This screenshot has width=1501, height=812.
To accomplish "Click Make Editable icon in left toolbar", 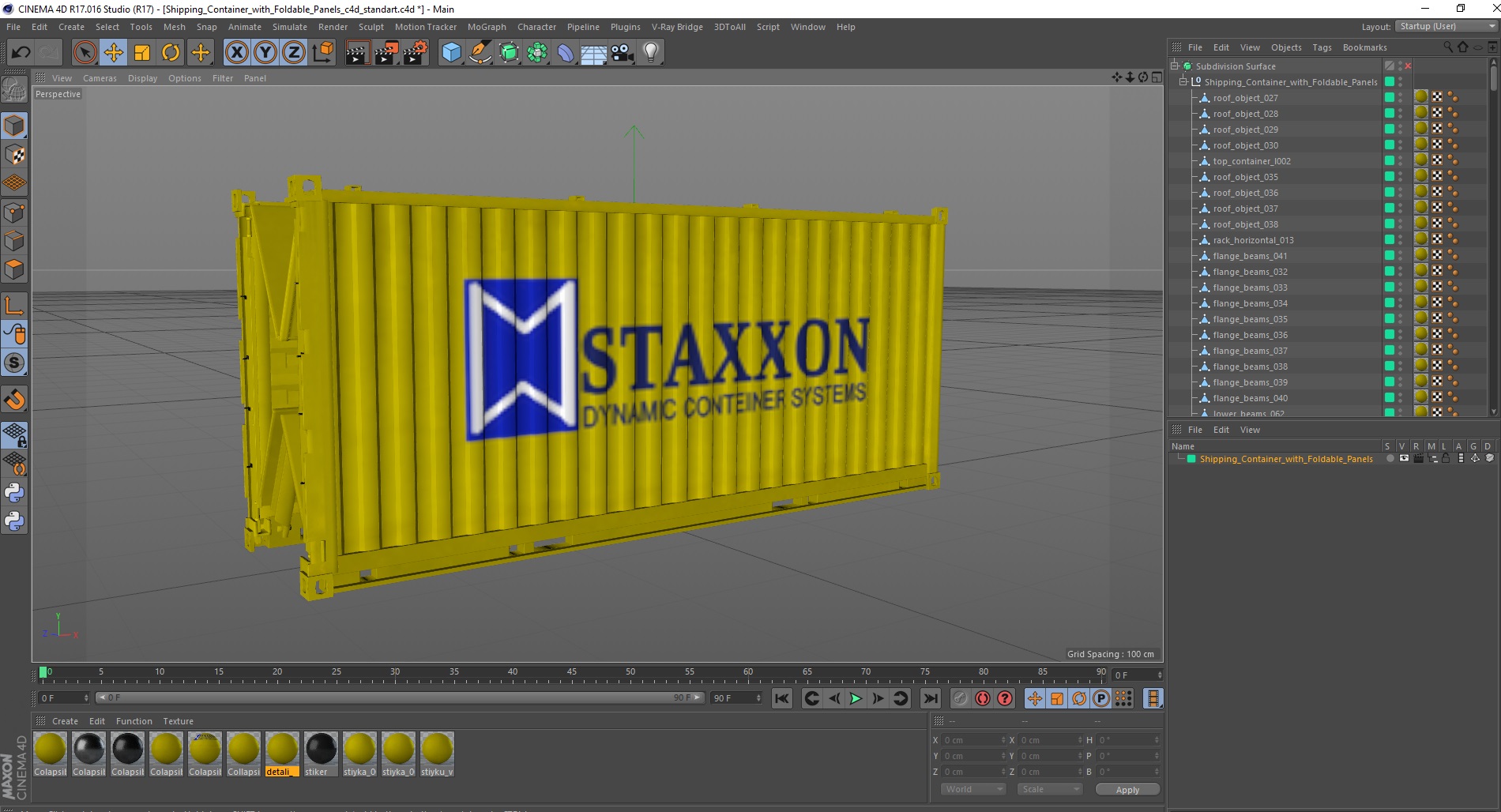I will click(14, 90).
